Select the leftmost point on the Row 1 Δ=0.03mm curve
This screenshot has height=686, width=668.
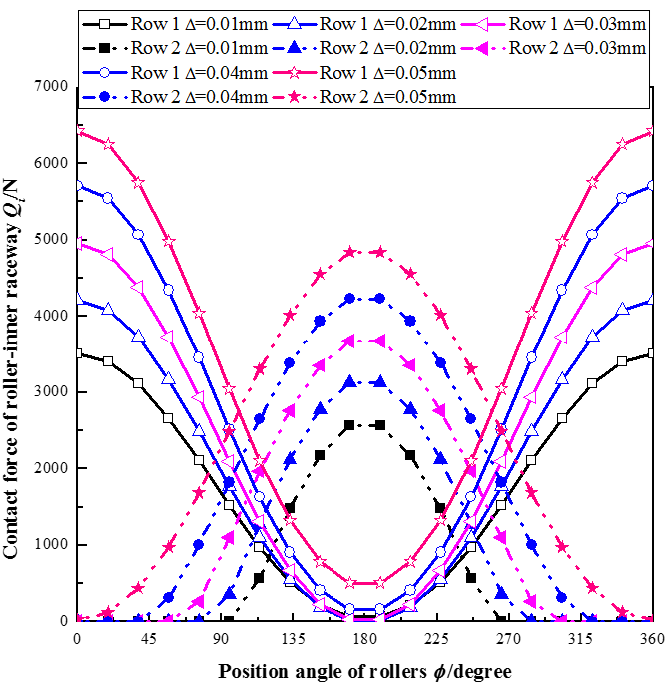point(78,243)
